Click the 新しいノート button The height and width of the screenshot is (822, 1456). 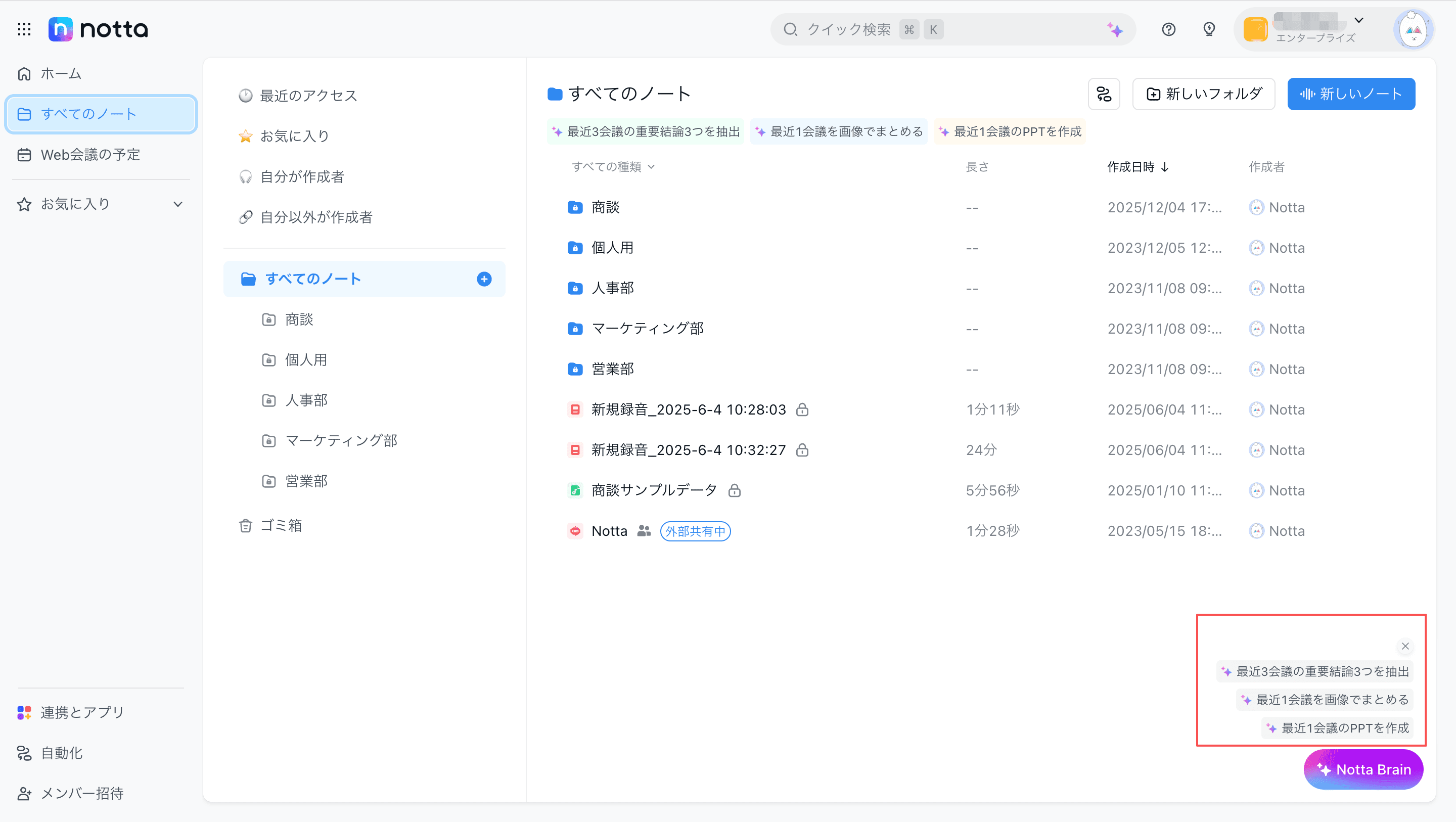click(1350, 94)
